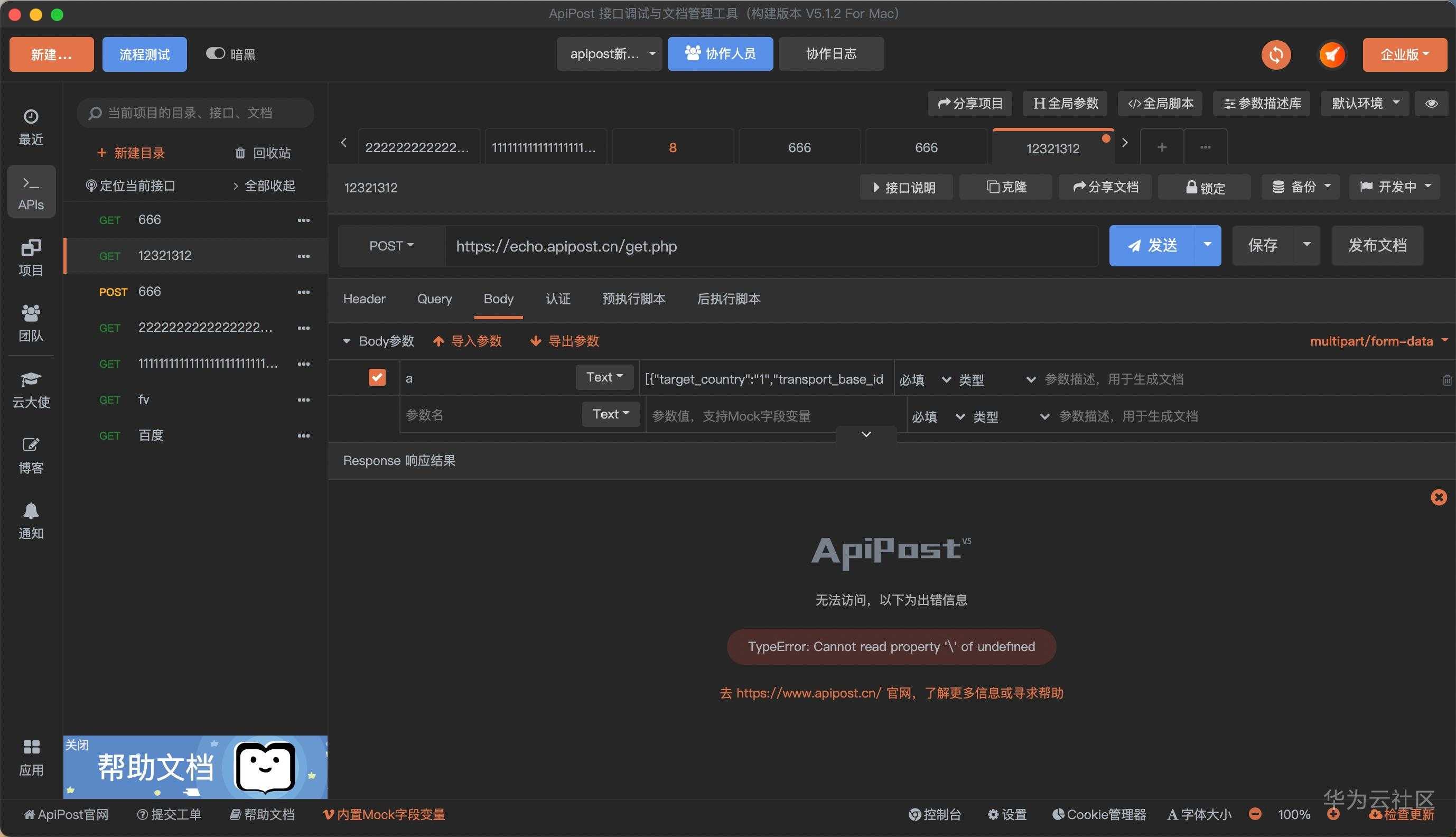Viewport: 1456px width, 837px height.
Task: Click the rocket icon in top bar
Action: tap(1331, 54)
